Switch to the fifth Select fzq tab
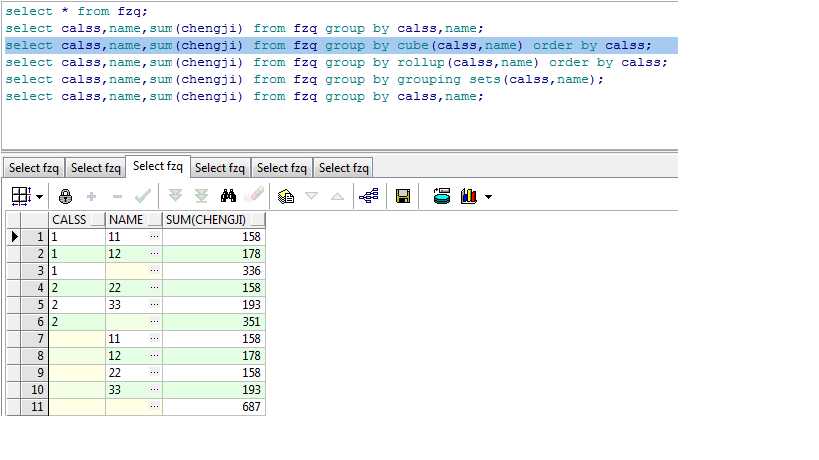The height and width of the screenshot is (460, 819). point(282,168)
